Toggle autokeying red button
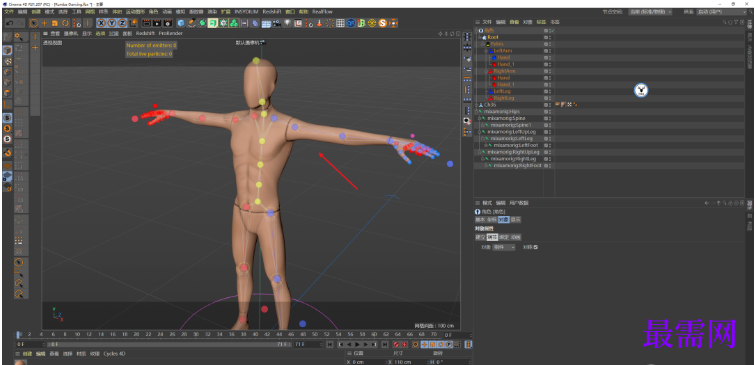Image resolution: width=755 pixels, height=365 pixels. 404,344
